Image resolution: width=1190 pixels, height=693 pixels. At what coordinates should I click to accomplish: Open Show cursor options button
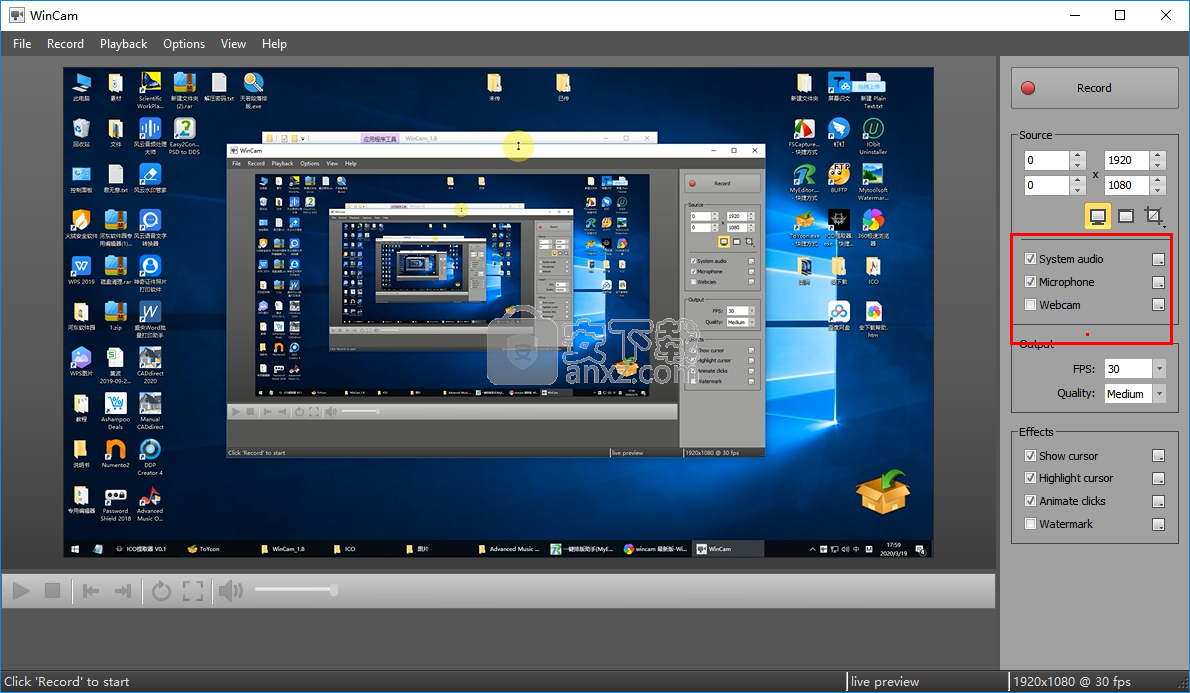1158,456
